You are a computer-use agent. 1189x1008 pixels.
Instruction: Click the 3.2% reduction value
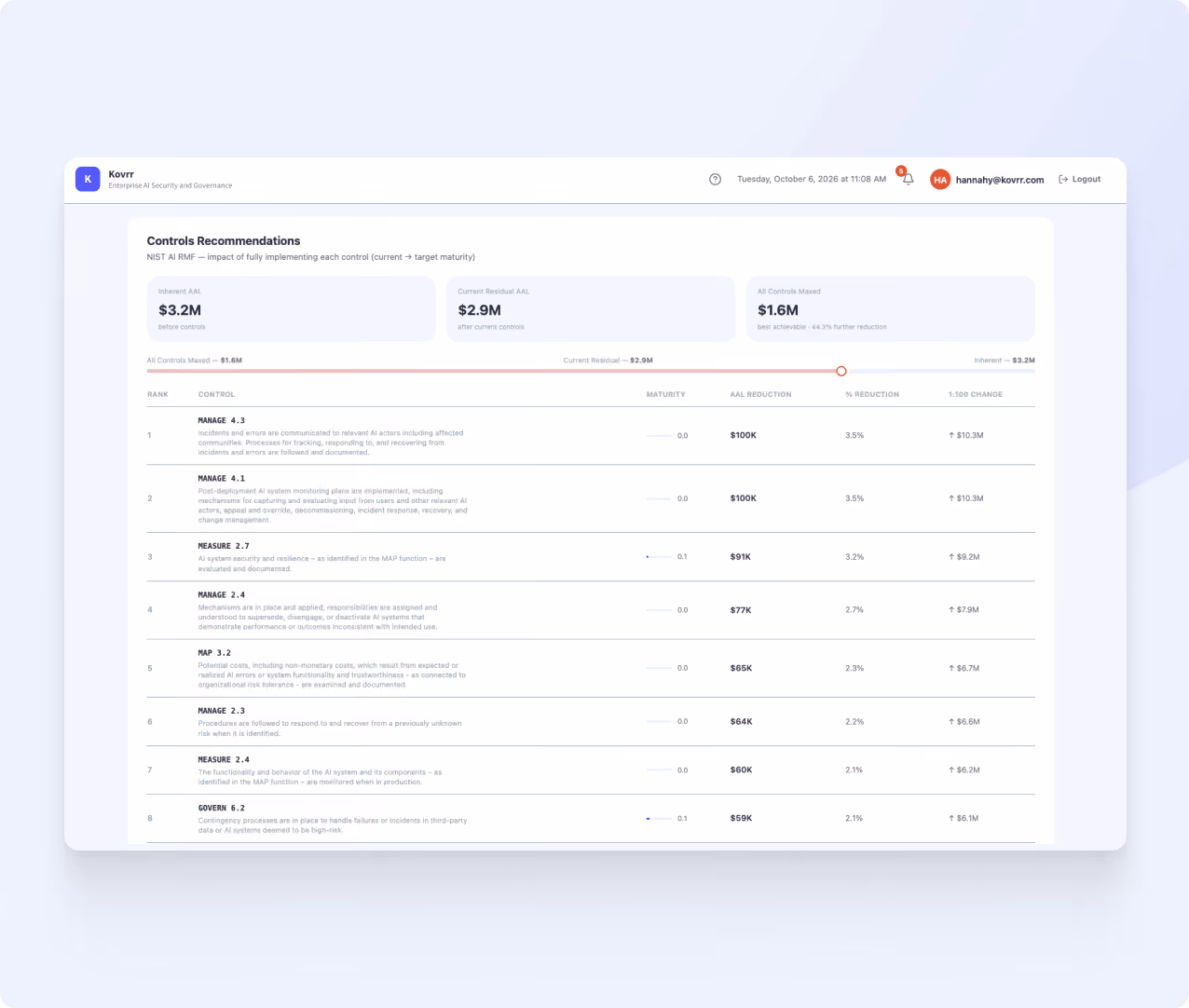pyautogui.click(x=854, y=557)
